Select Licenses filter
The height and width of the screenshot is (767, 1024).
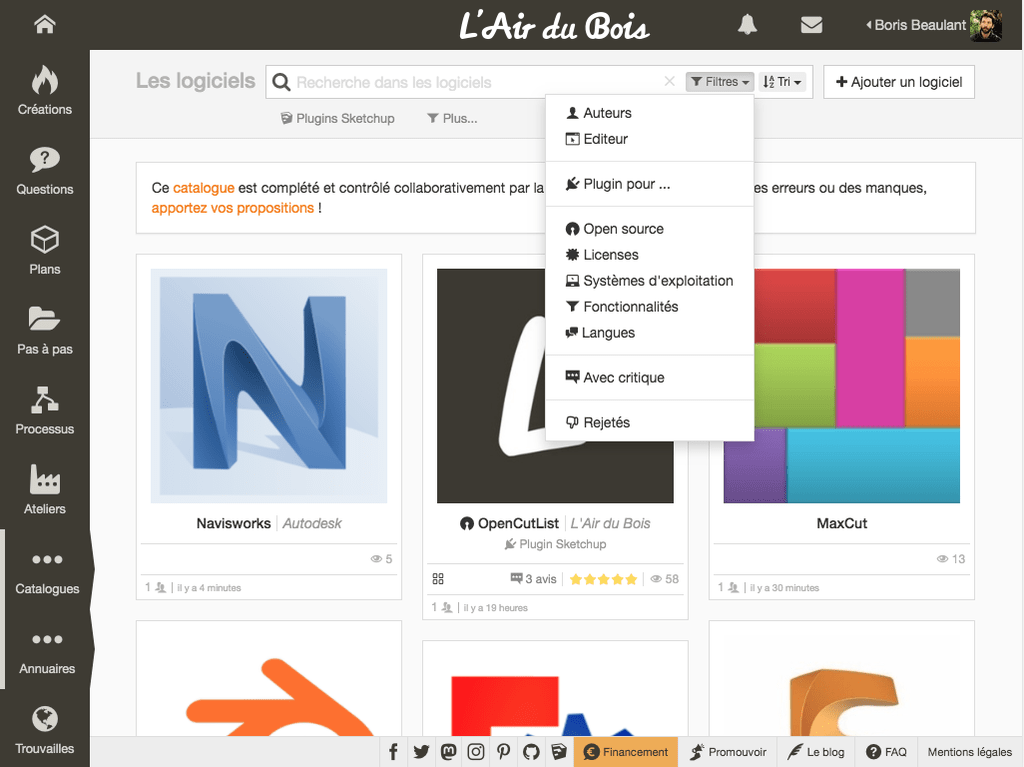[x=650, y=255]
